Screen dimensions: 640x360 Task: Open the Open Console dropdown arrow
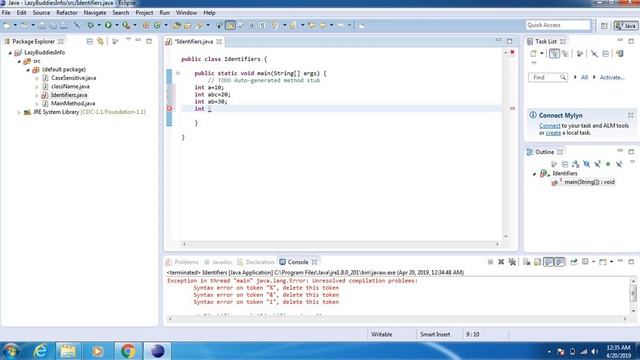[x=611, y=262]
